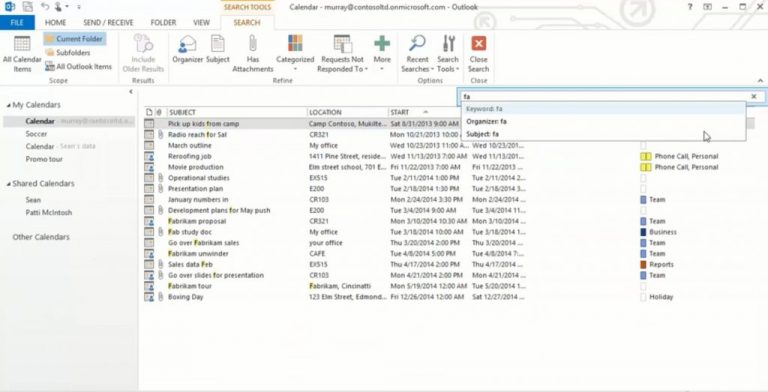This screenshot has width=768, height=392.
Task: Click the Close Search button
Action: coord(479,54)
